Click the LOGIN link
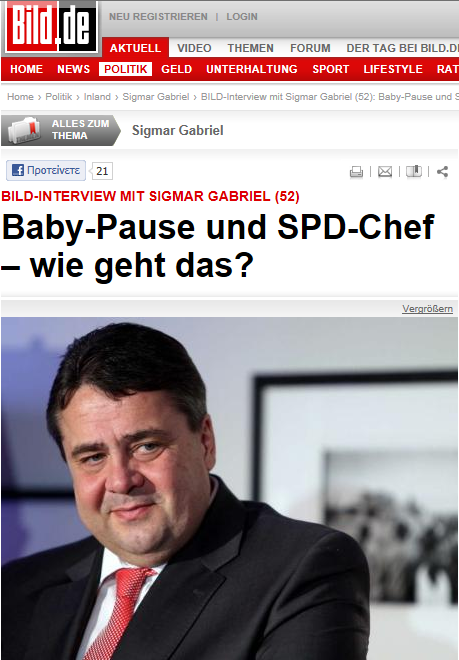 click(242, 16)
